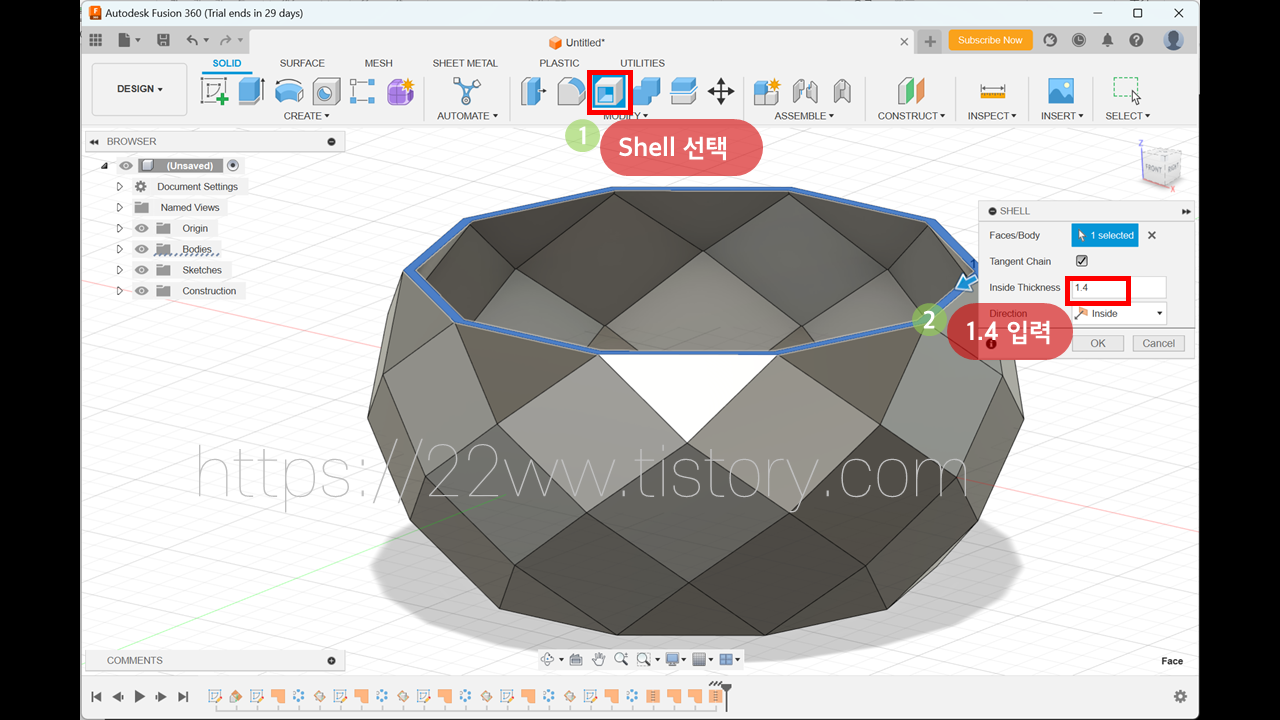Viewport: 1280px width, 720px height.
Task: Open the data panel grid icon
Action: pos(96,40)
